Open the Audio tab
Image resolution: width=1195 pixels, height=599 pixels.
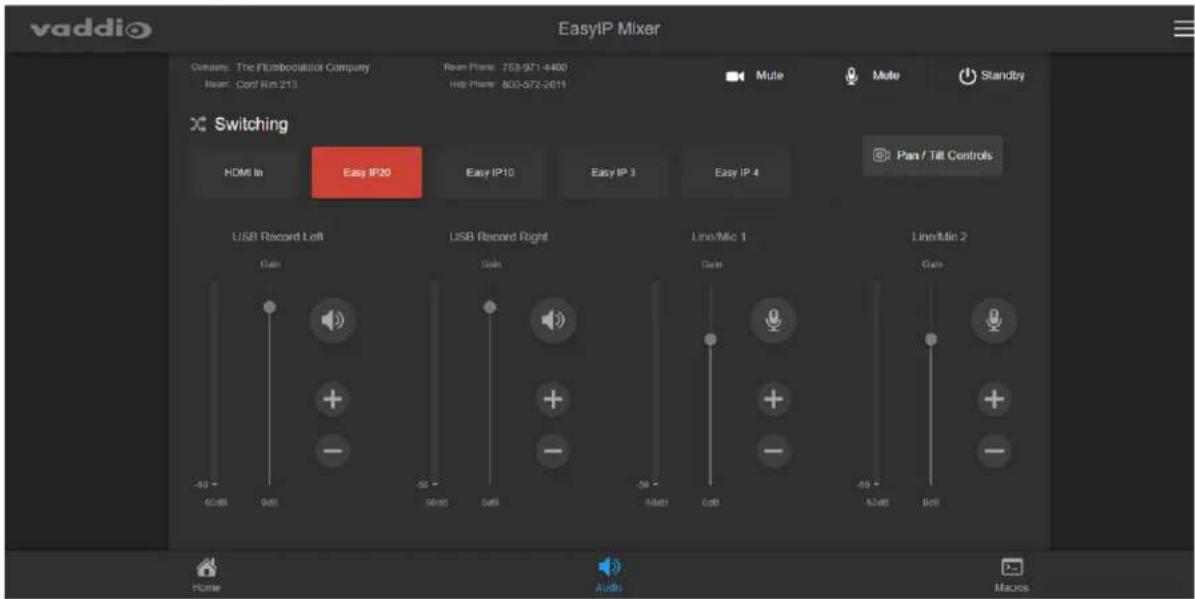[x=608, y=575]
